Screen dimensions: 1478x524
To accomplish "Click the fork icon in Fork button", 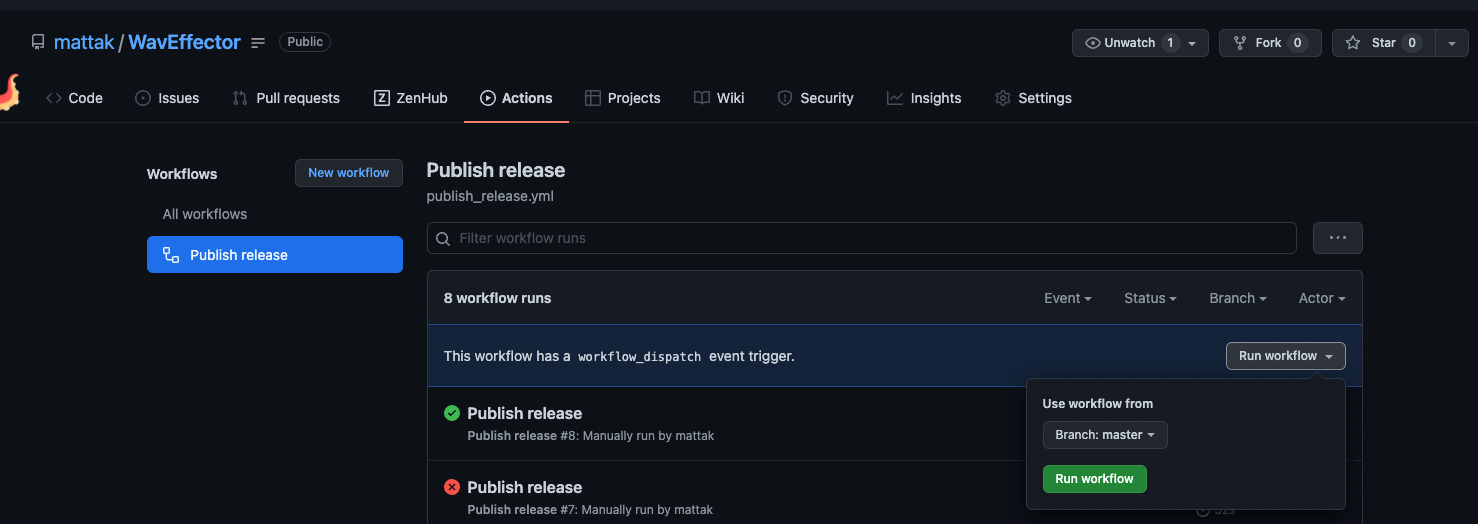I will pos(1240,43).
